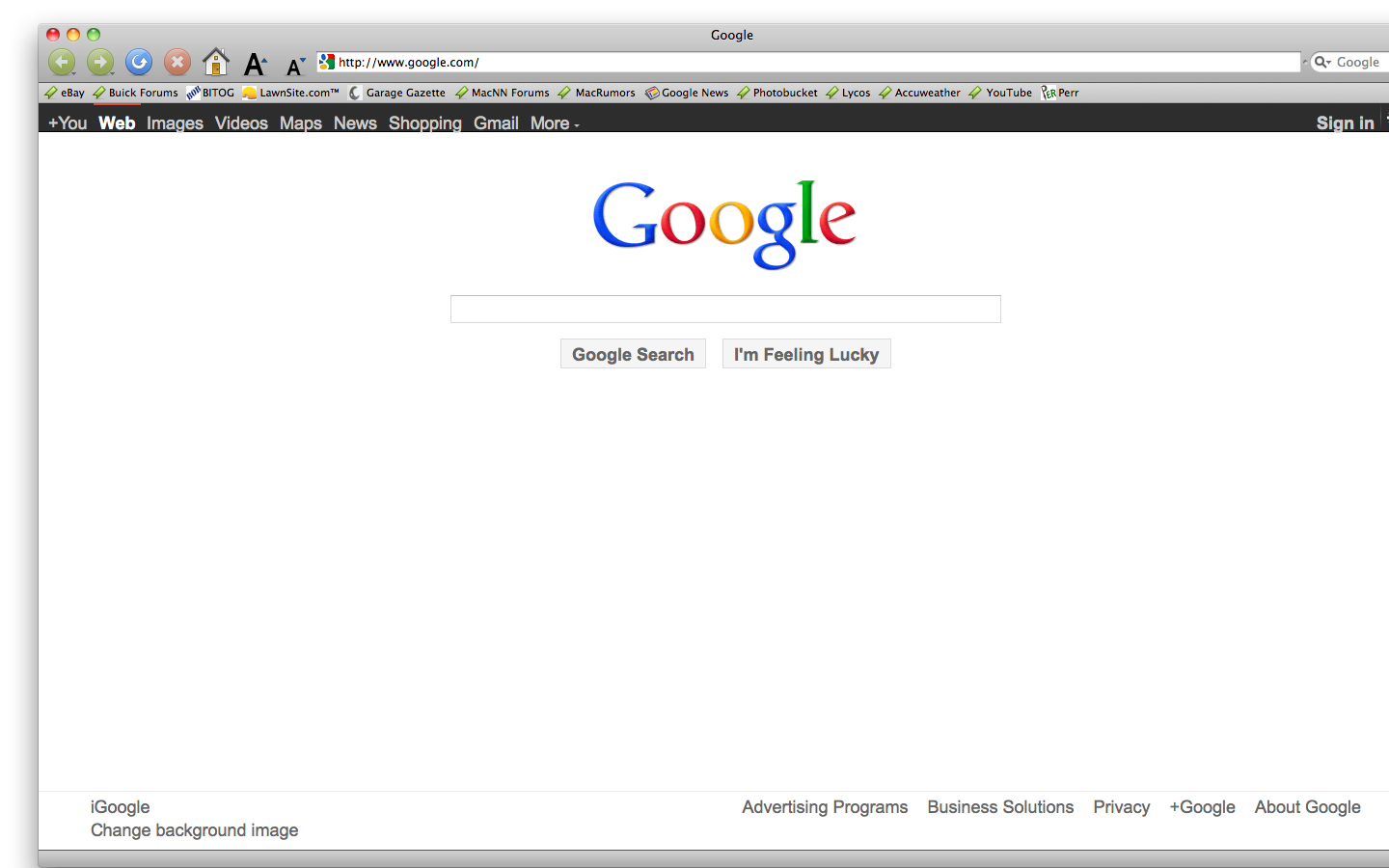Open the Google News bookmark
This screenshot has width=1389, height=868.
[687, 93]
